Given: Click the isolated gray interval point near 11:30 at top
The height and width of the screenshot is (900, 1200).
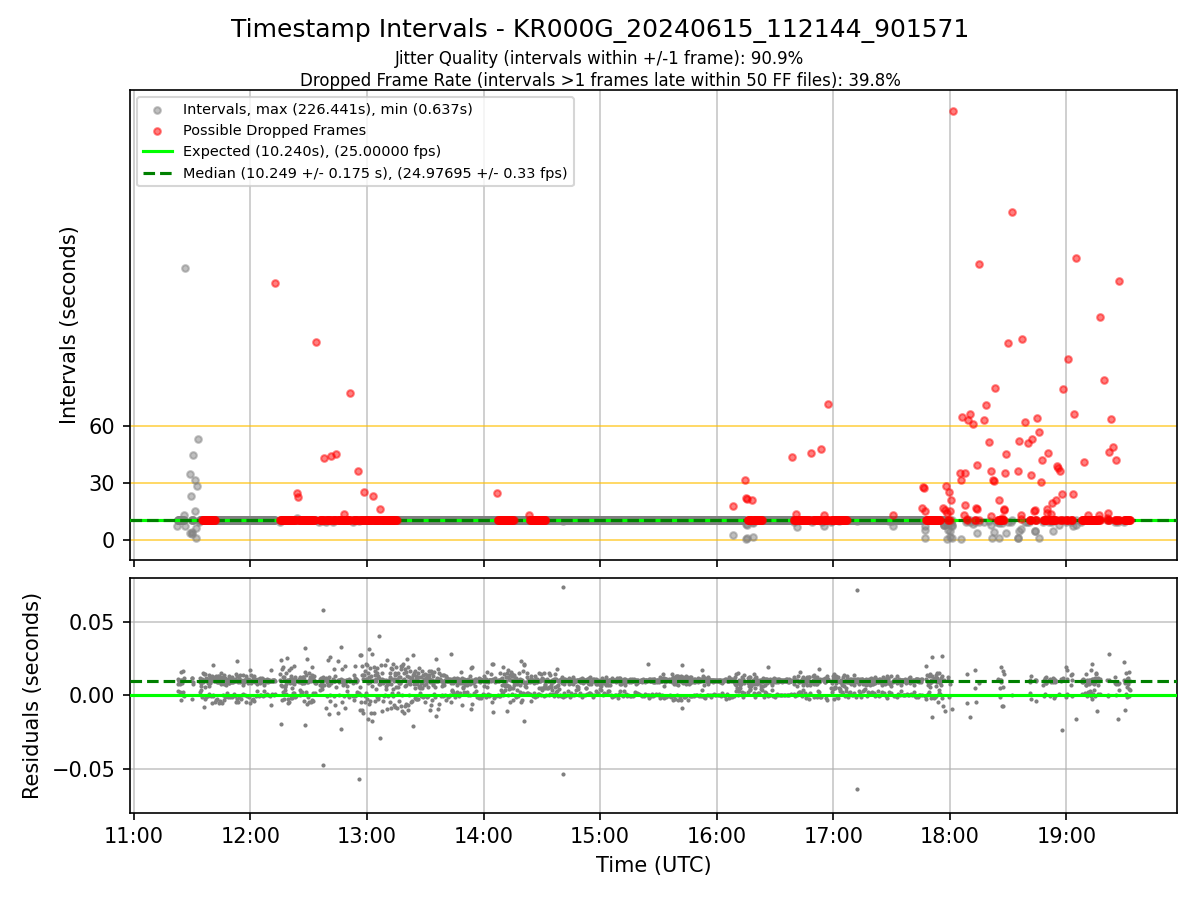Looking at the screenshot, I should click(185, 268).
